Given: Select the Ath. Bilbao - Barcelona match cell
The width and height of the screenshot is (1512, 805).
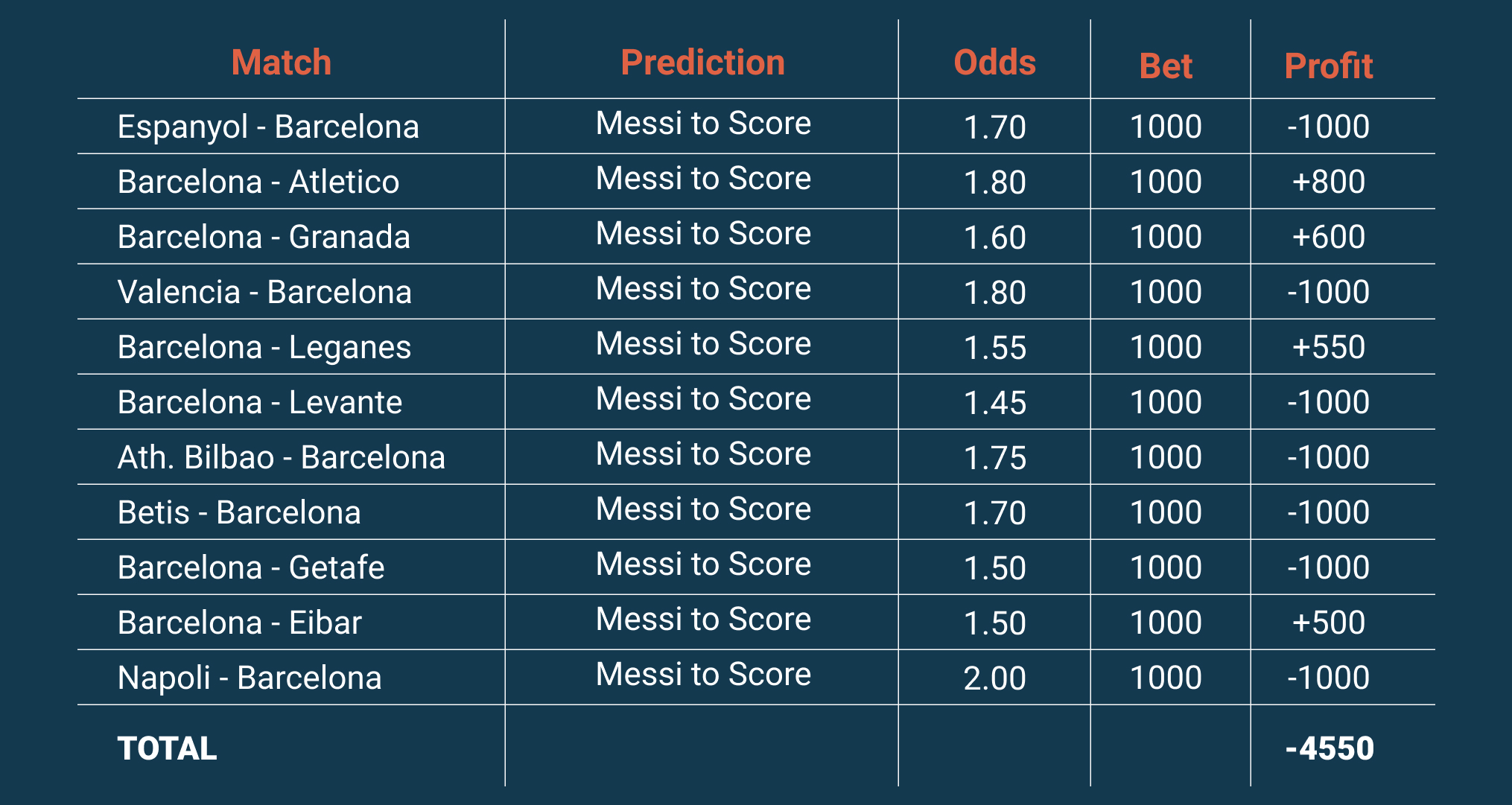Looking at the screenshot, I should pyautogui.click(x=282, y=457).
